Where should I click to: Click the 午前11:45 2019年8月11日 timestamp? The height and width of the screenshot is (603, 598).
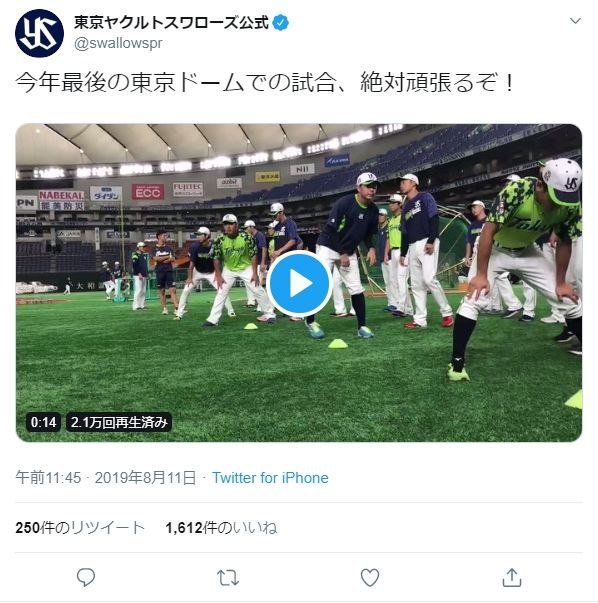[106, 478]
